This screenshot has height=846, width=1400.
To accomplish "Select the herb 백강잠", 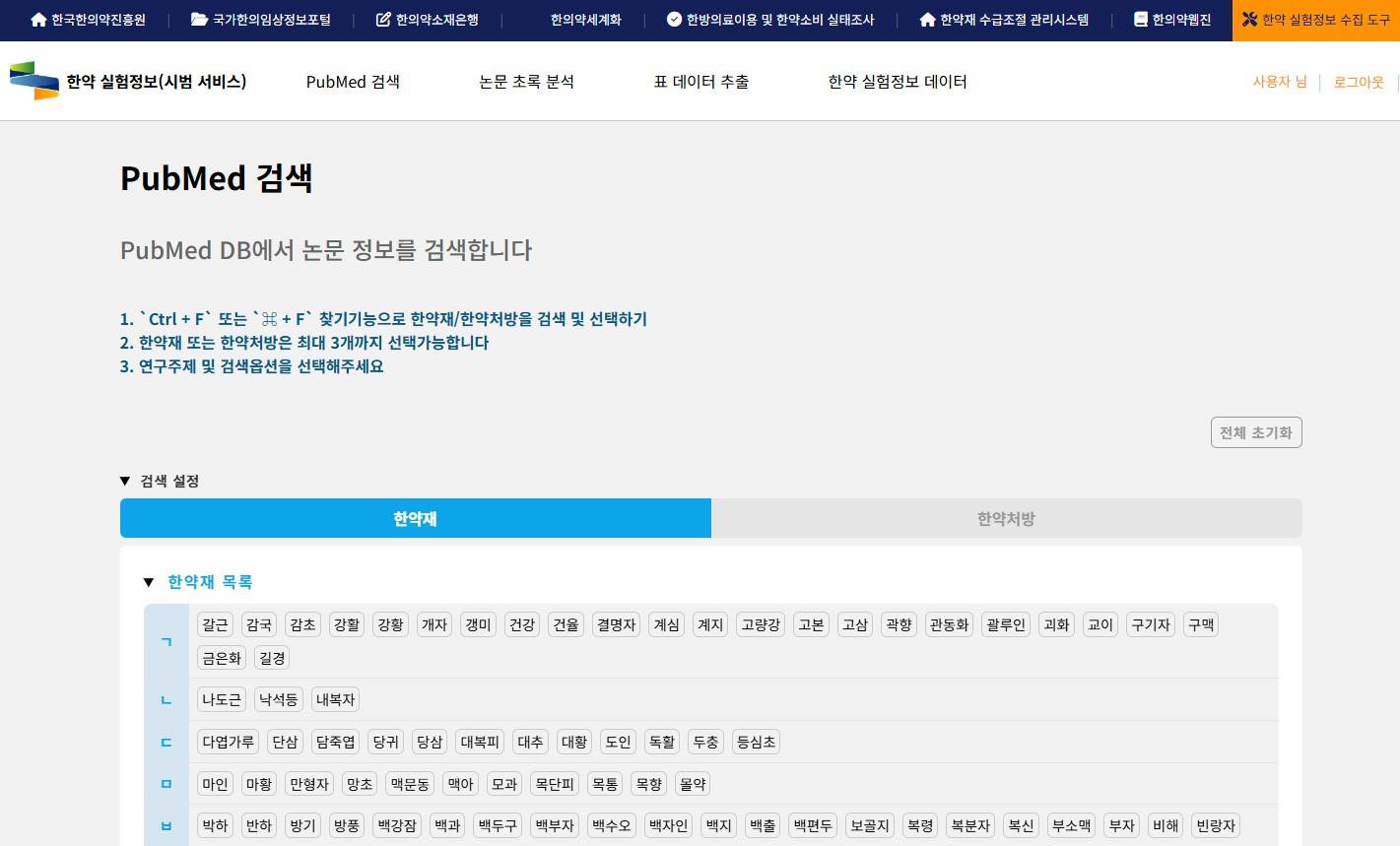I will [397, 825].
